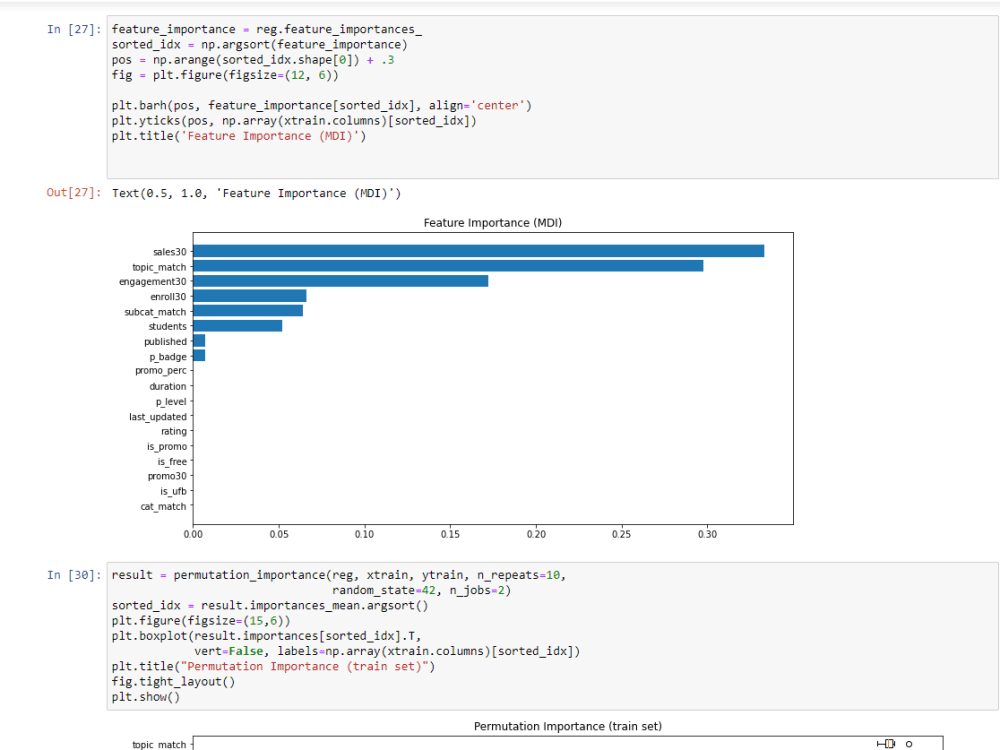
Task: Click the p_badge bar in chart
Action: point(199,355)
